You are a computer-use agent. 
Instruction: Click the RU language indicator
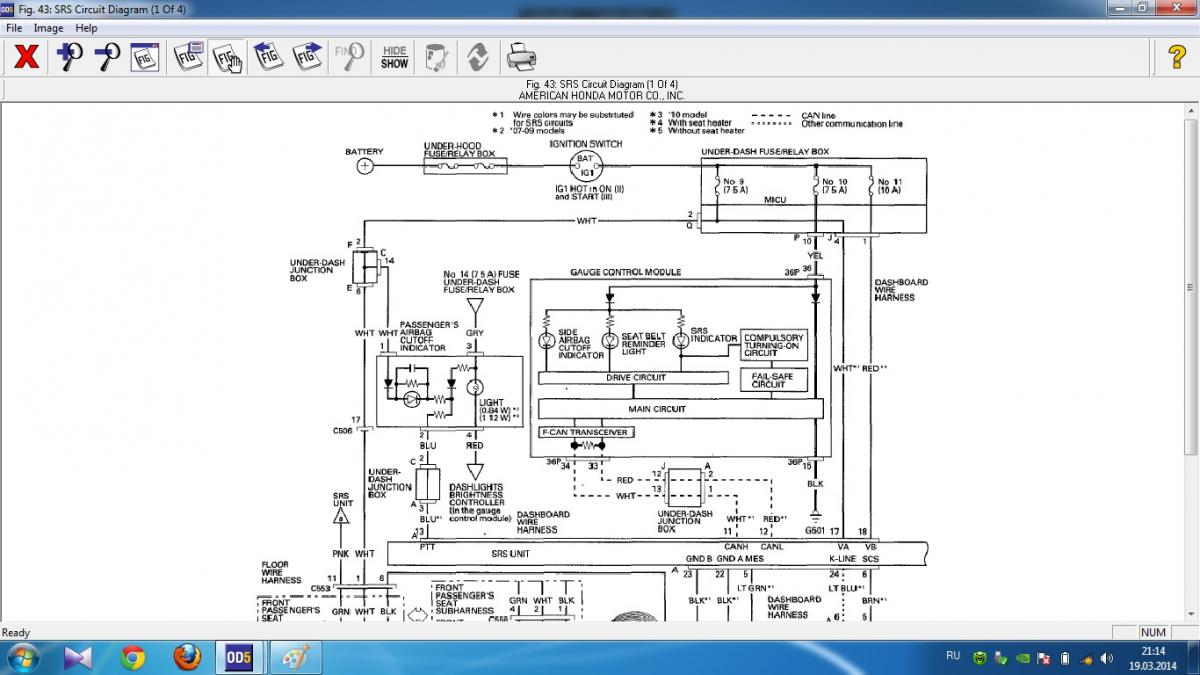coord(953,656)
